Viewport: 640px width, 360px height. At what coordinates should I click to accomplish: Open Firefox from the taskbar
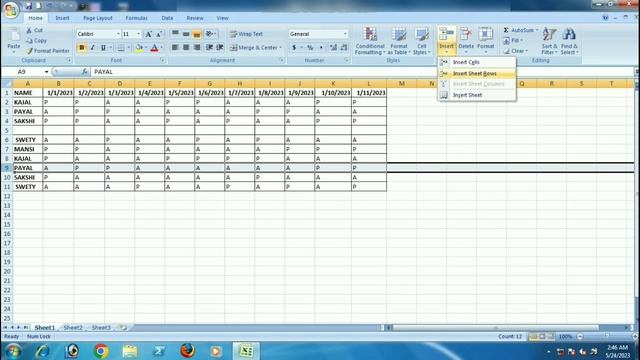tap(187, 351)
